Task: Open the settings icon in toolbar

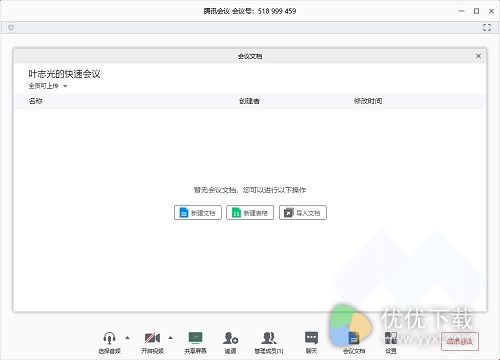Action: (x=391, y=338)
